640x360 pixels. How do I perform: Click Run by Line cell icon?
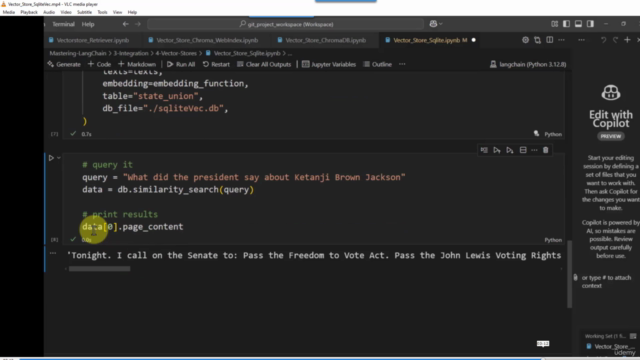484,150
